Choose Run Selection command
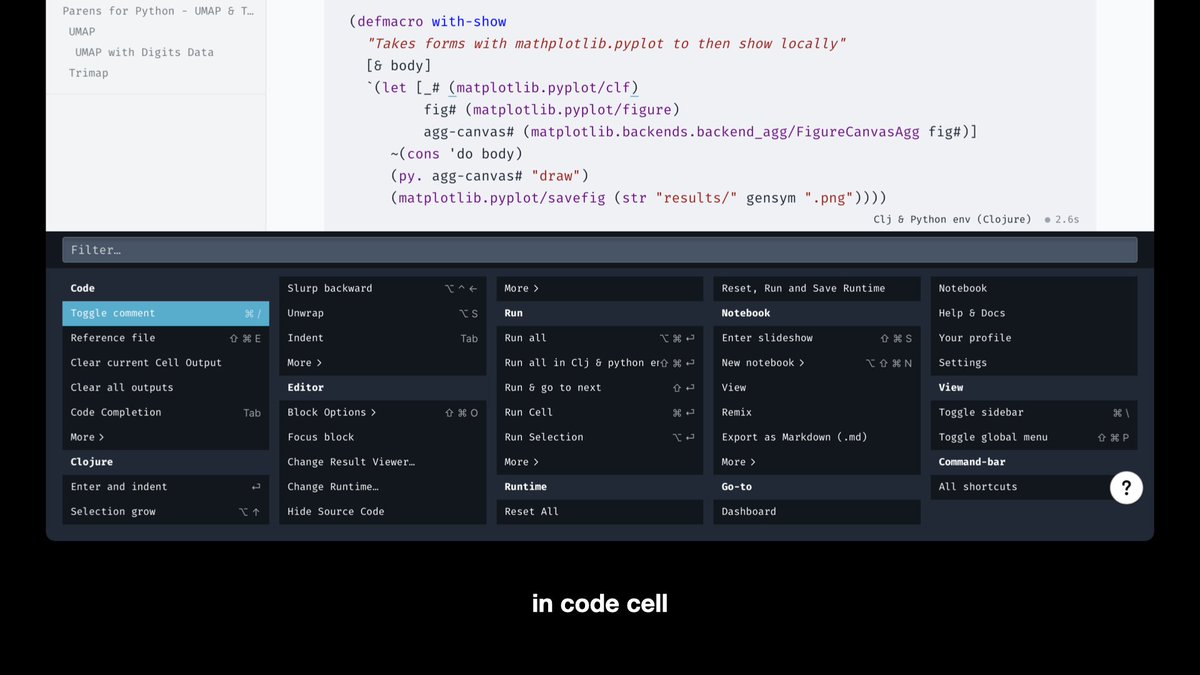 click(x=599, y=437)
